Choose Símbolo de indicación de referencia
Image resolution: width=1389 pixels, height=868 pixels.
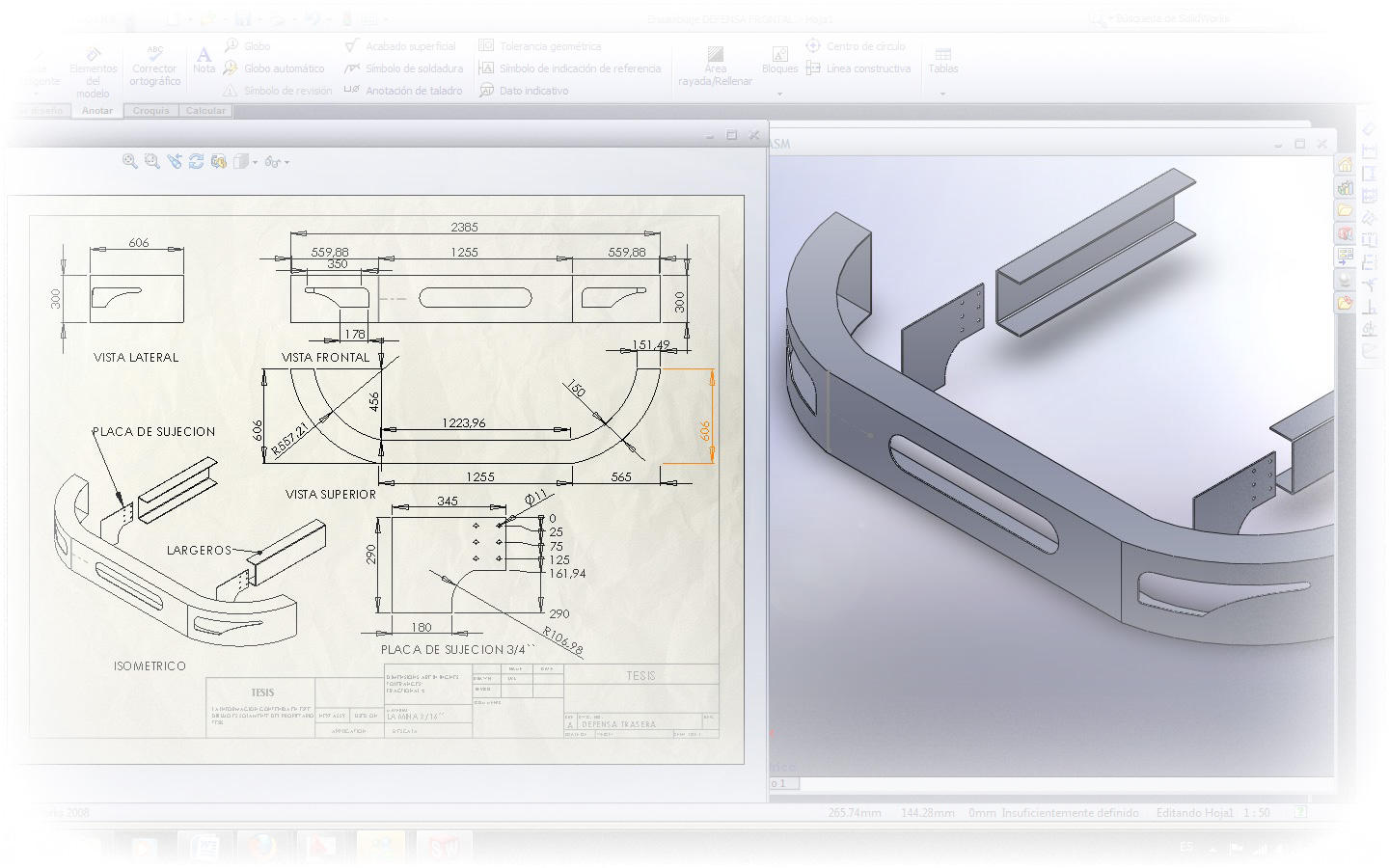(570, 68)
